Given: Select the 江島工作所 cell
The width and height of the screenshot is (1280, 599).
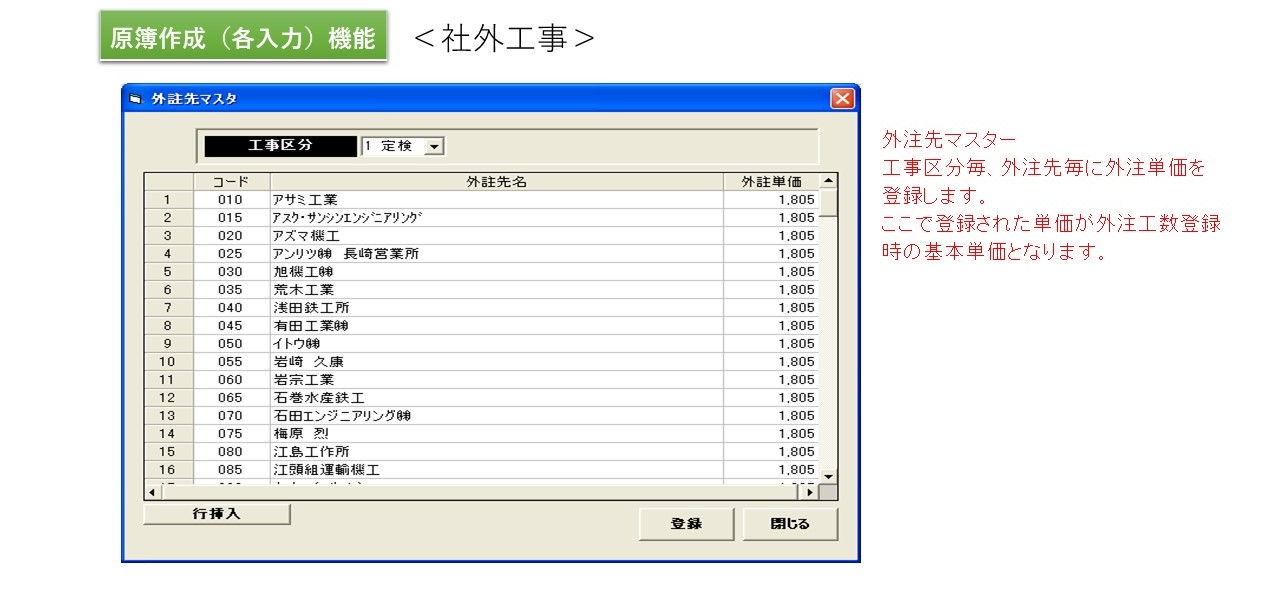Looking at the screenshot, I should [497, 452].
